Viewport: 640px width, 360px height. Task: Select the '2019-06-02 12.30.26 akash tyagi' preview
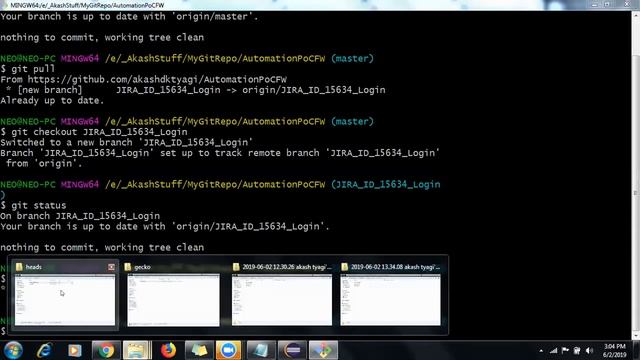(282, 295)
